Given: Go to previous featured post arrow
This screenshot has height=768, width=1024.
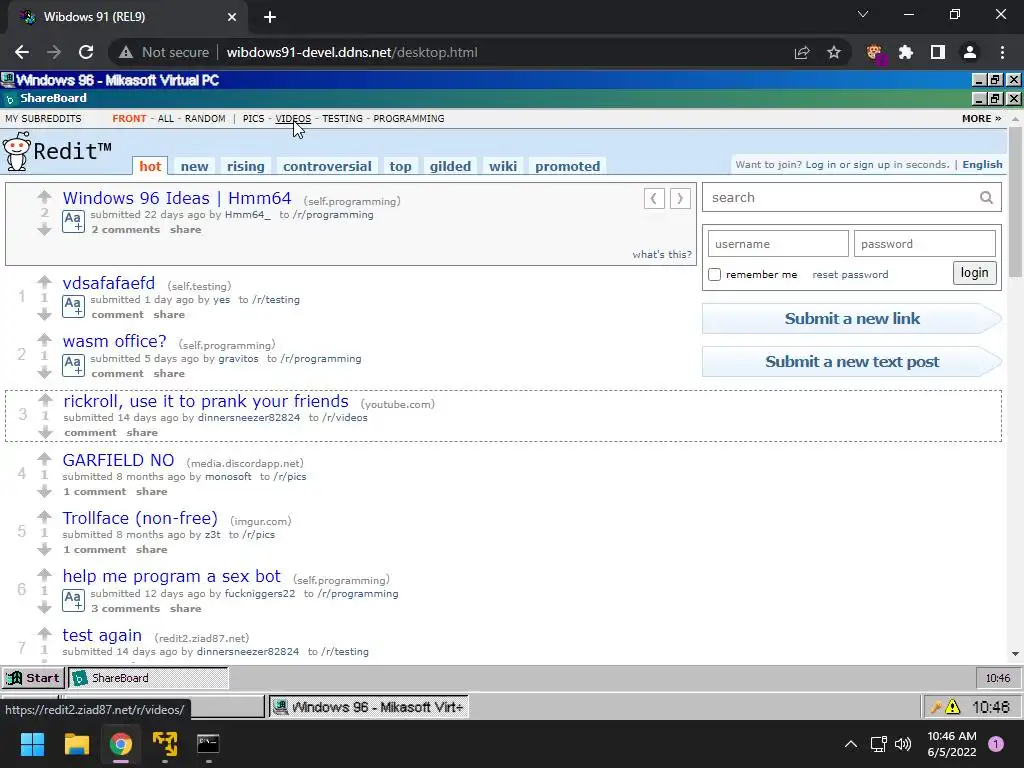Looking at the screenshot, I should (x=654, y=198).
